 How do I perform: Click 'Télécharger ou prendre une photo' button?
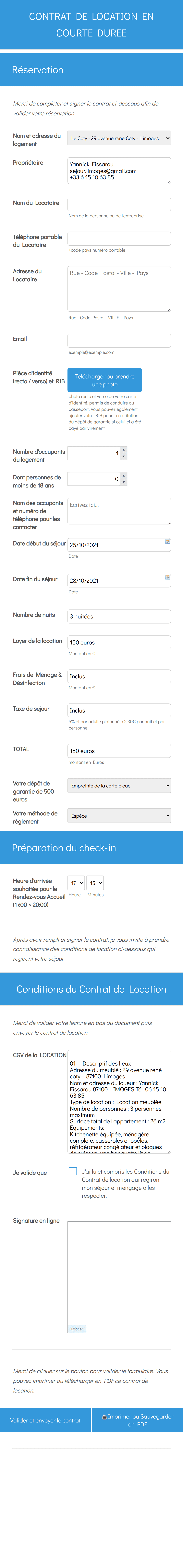[x=104, y=380]
